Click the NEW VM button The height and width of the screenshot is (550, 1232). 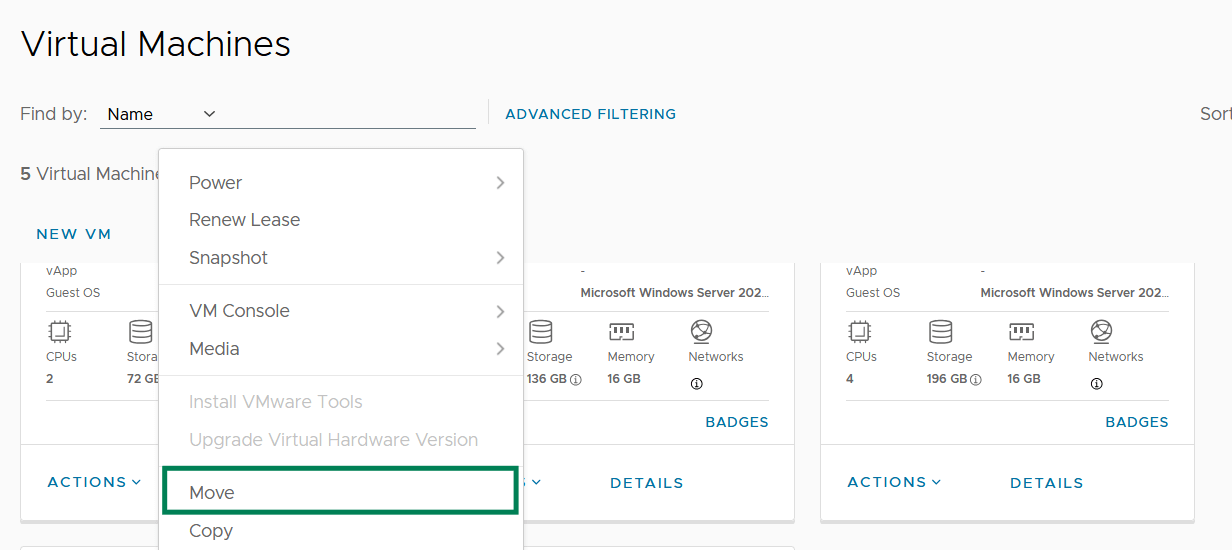point(74,234)
